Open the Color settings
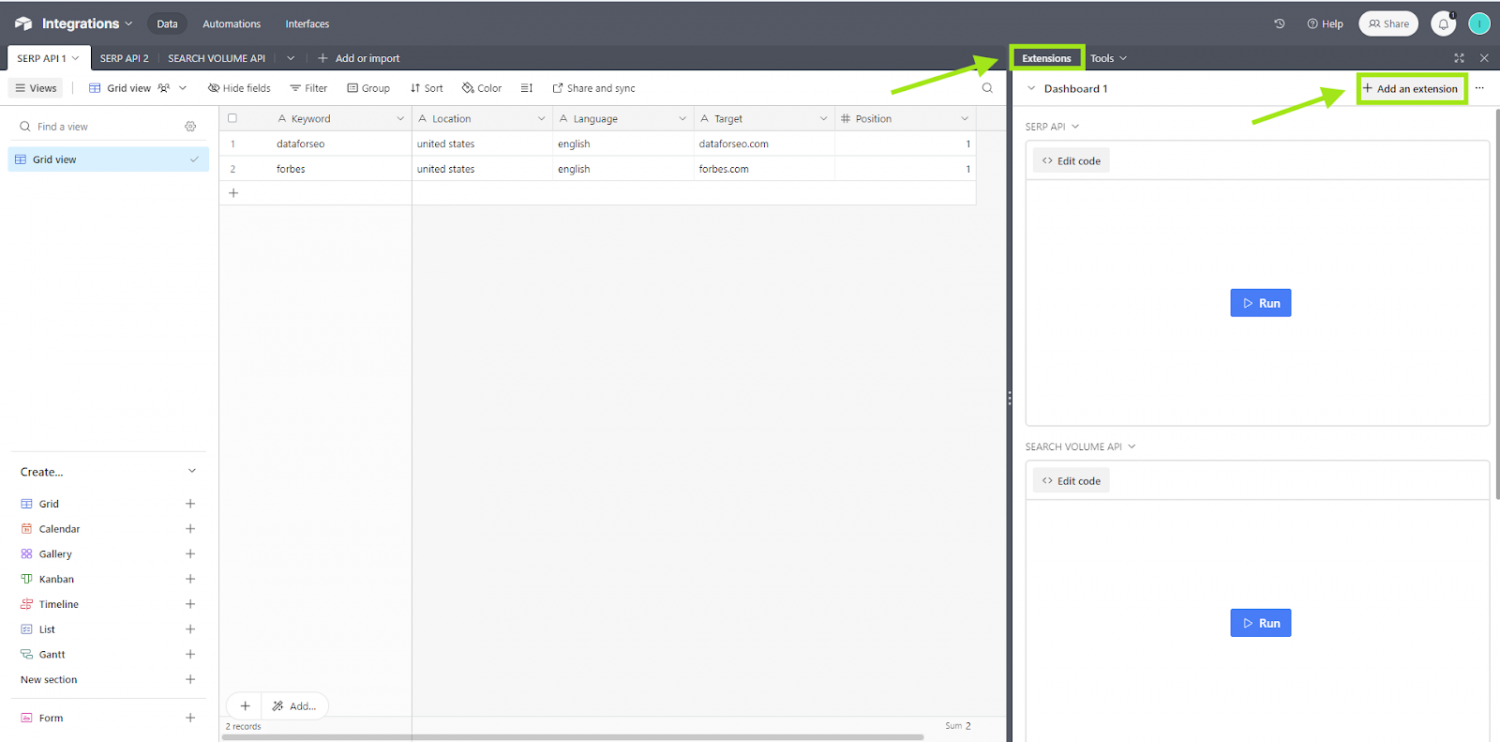1500x742 pixels. point(480,88)
